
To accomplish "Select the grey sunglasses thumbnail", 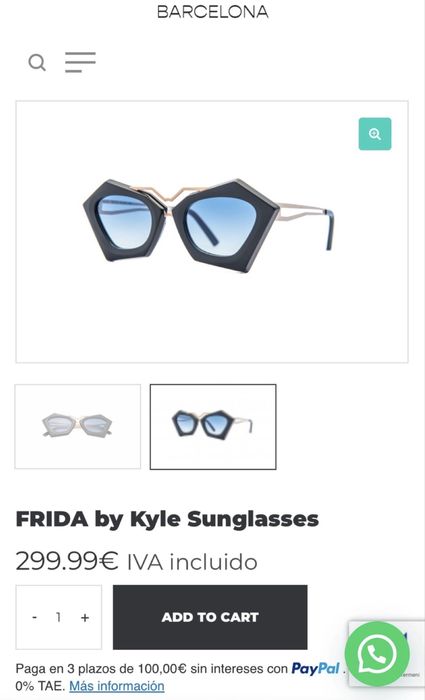I will [78, 427].
